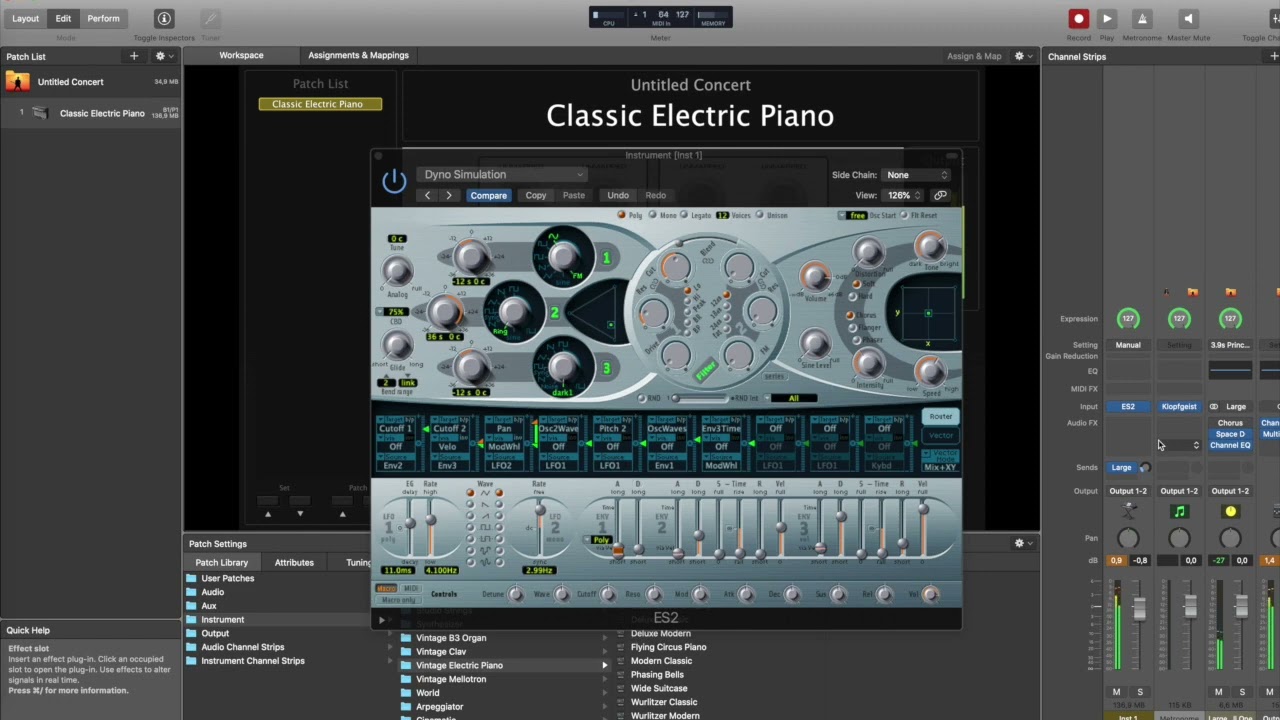Image resolution: width=1280 pixels, height=720 pixels.
Task: Select Oscillator 2 number button
Action: click(x=555, y=313)
